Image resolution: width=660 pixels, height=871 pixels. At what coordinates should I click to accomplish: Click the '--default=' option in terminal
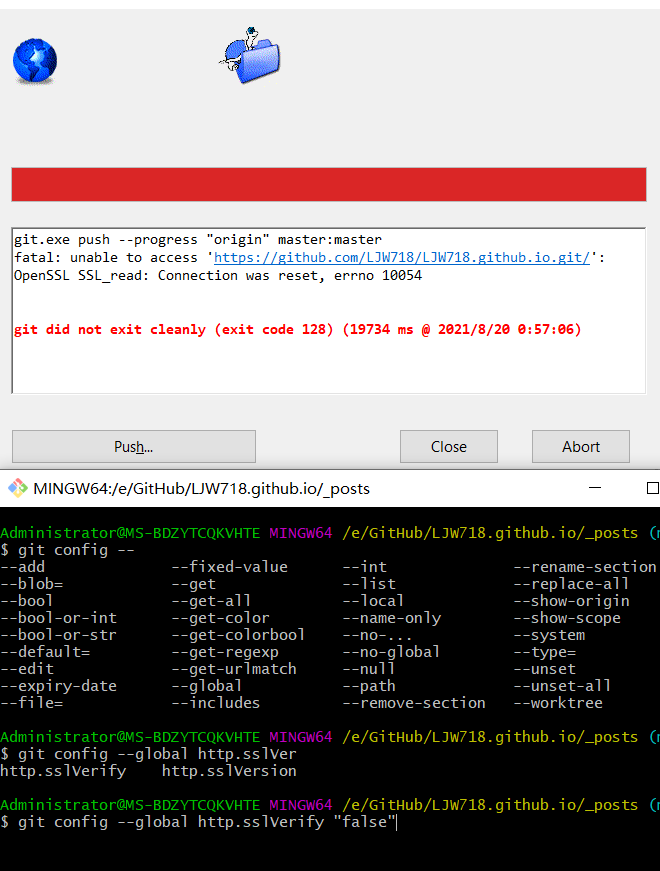(45, 652)
